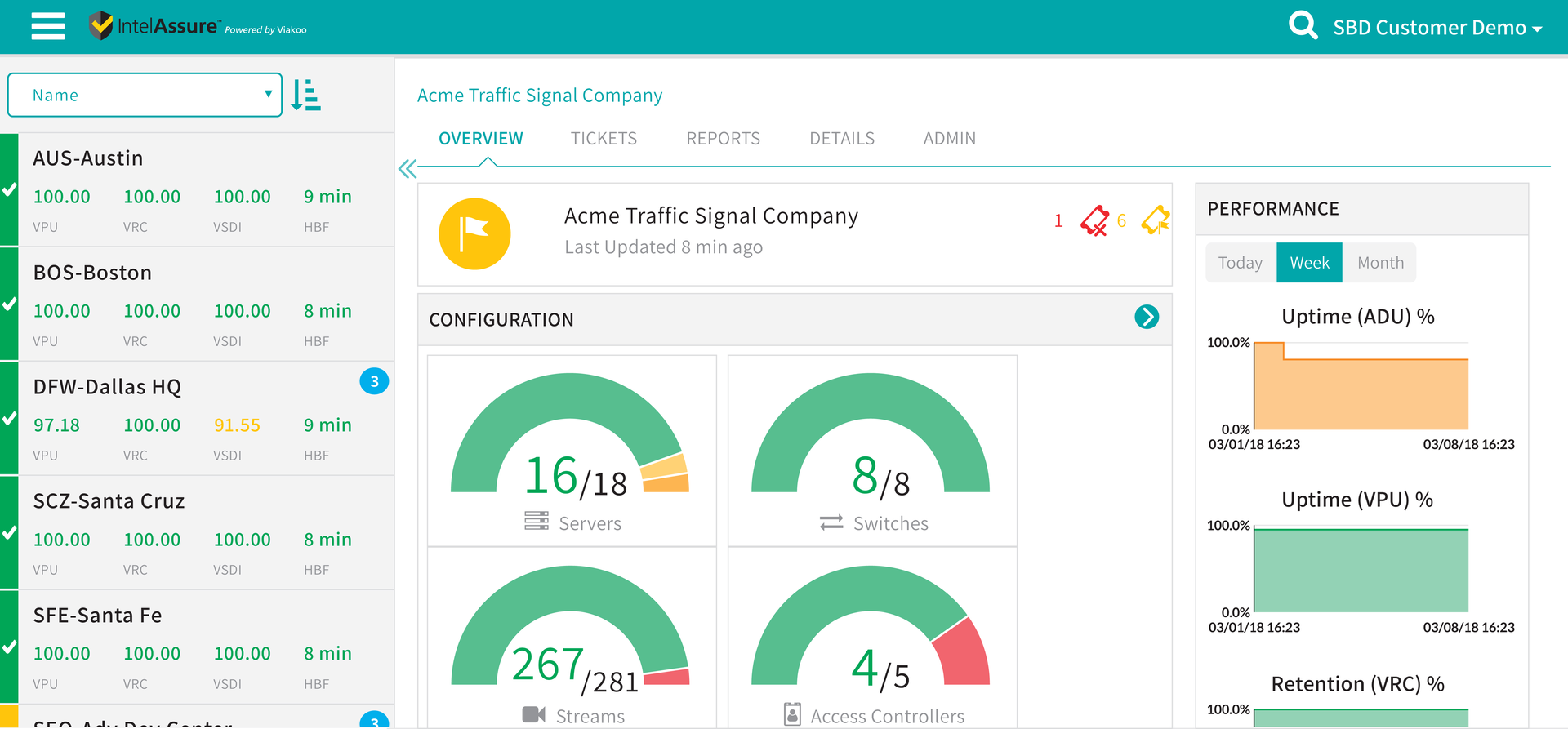Viewport: 1568px width, 729px height.
Task: Open the yellow warning tickets icon
Action: (x=1156, y=220)
